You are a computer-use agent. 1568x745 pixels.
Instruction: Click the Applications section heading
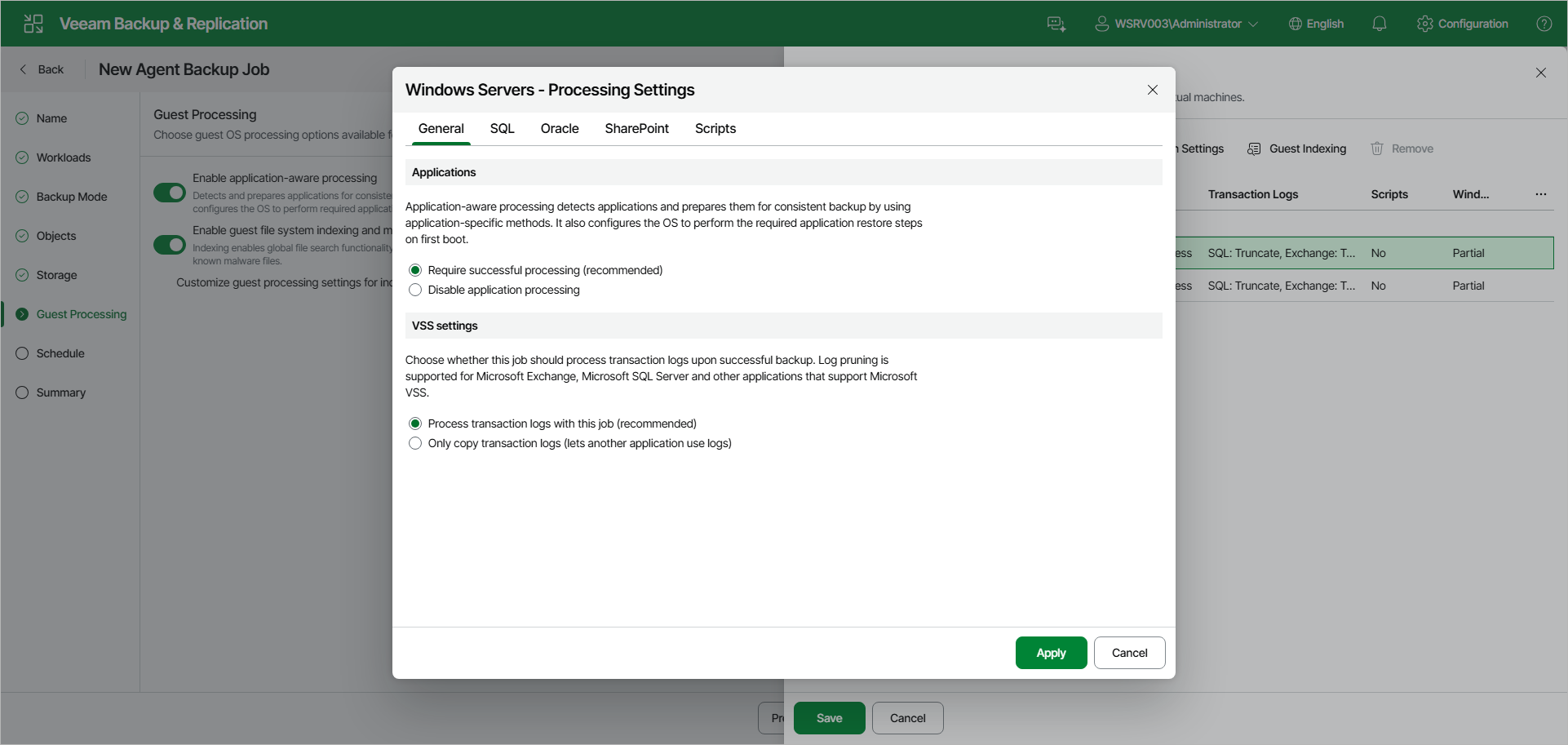coord(444,172)
